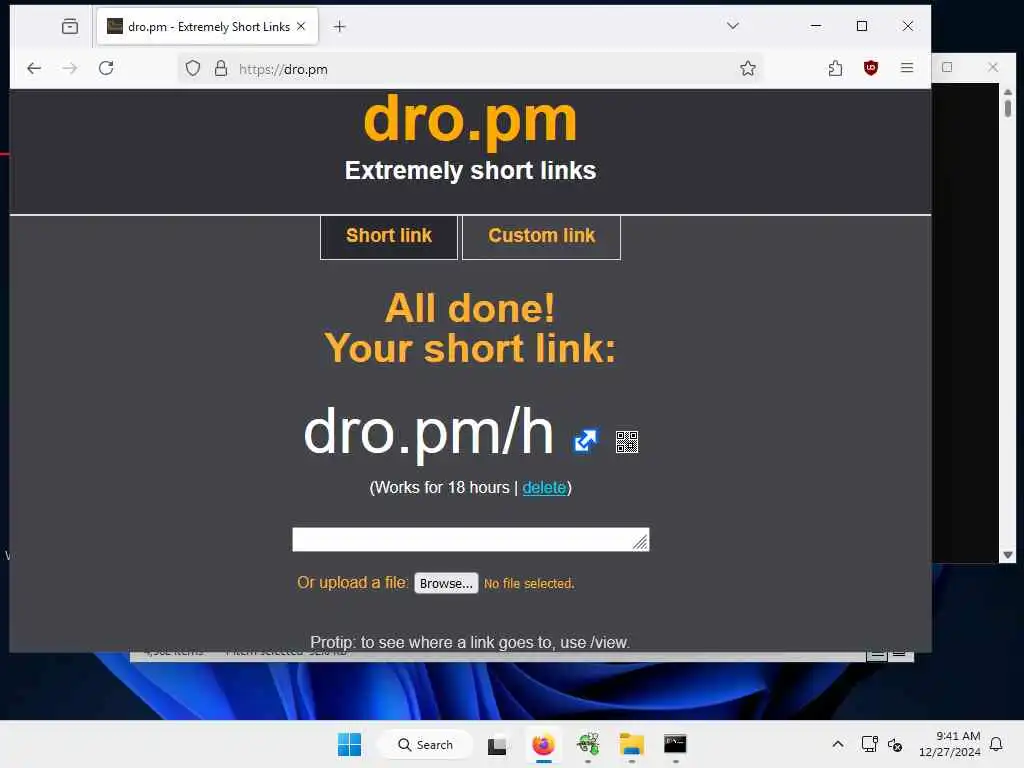The image size is (1024, 768).
Task: Close the dro.pm tab
Action: 301,26
